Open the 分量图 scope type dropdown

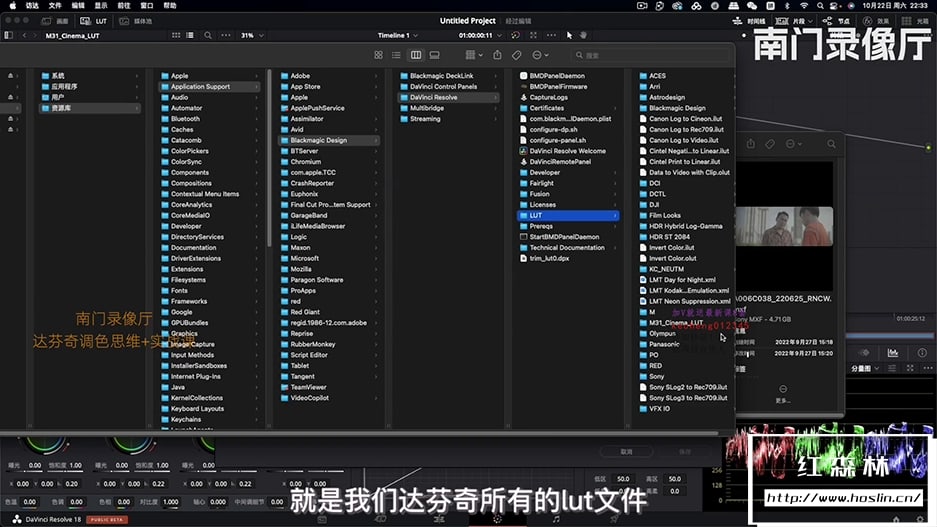click(x=865, y=368)
